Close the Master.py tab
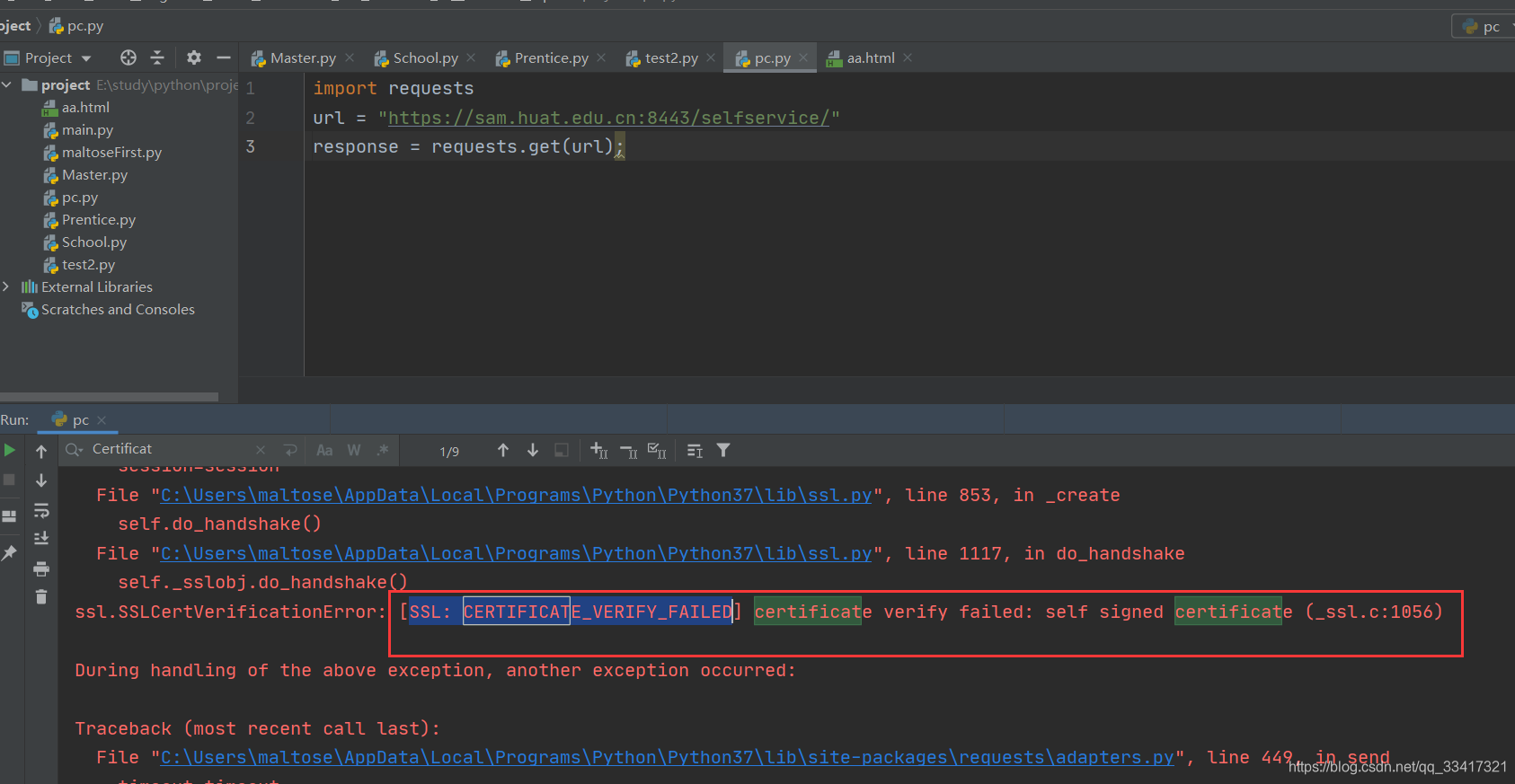This screenshot has width=1515, height=784. click(x=350, y=57)
